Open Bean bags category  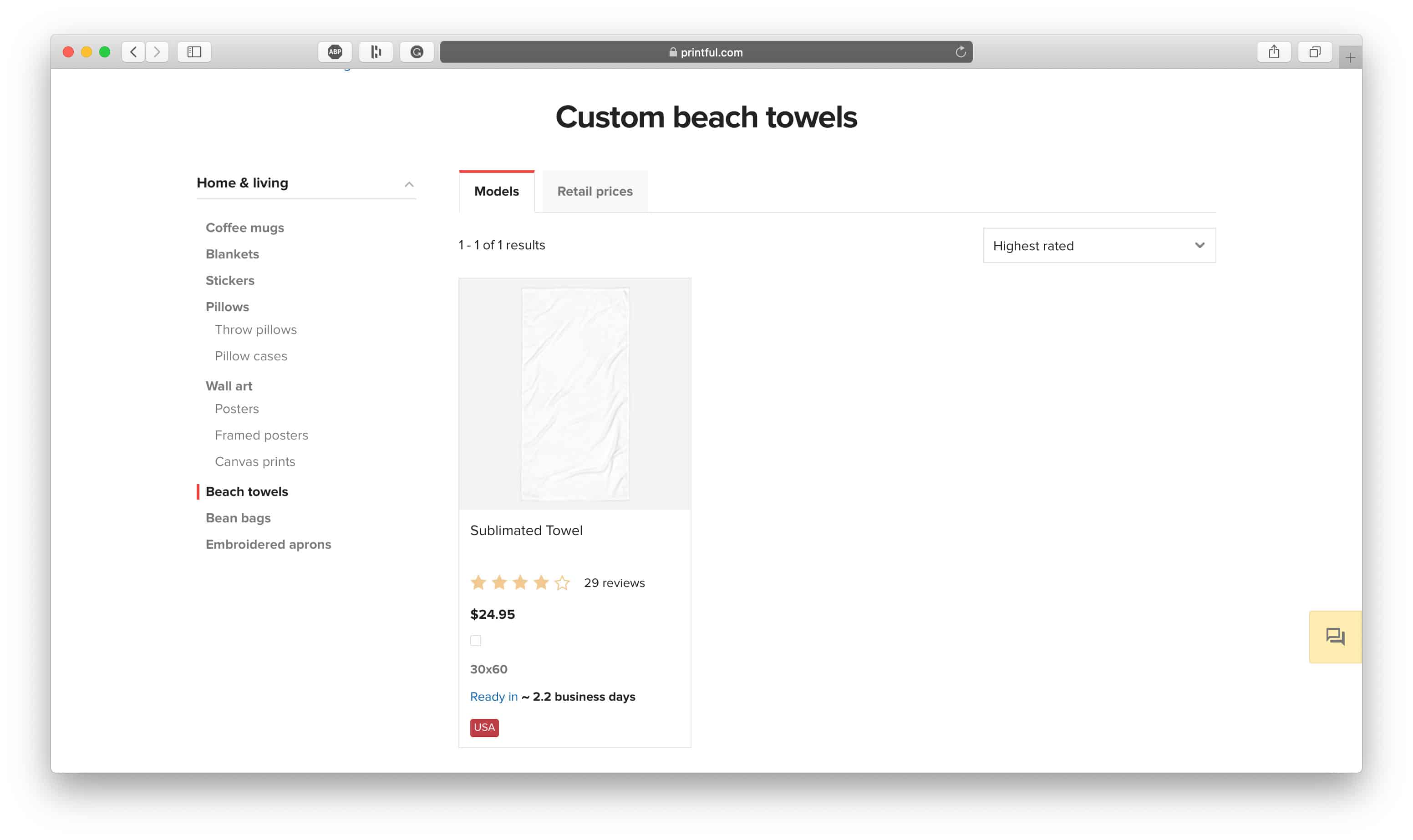point(238,518)
